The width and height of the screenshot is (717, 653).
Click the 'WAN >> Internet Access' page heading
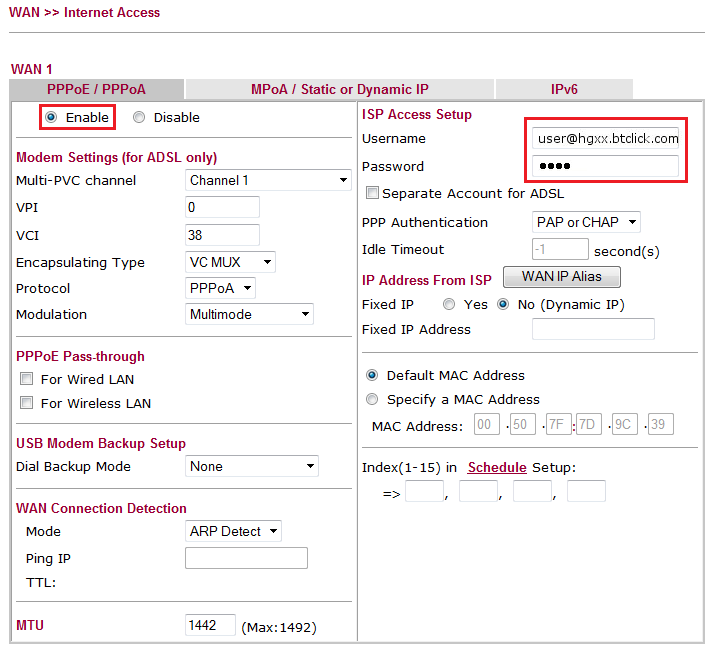tap(85, 12)
